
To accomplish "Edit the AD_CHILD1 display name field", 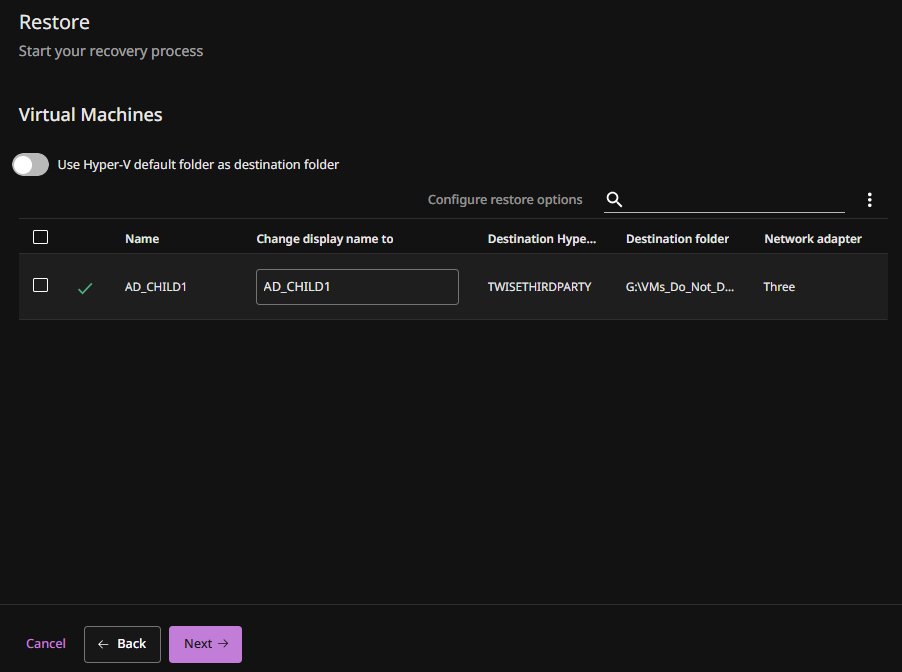I will pyautogui.click(x=357, y=287).
